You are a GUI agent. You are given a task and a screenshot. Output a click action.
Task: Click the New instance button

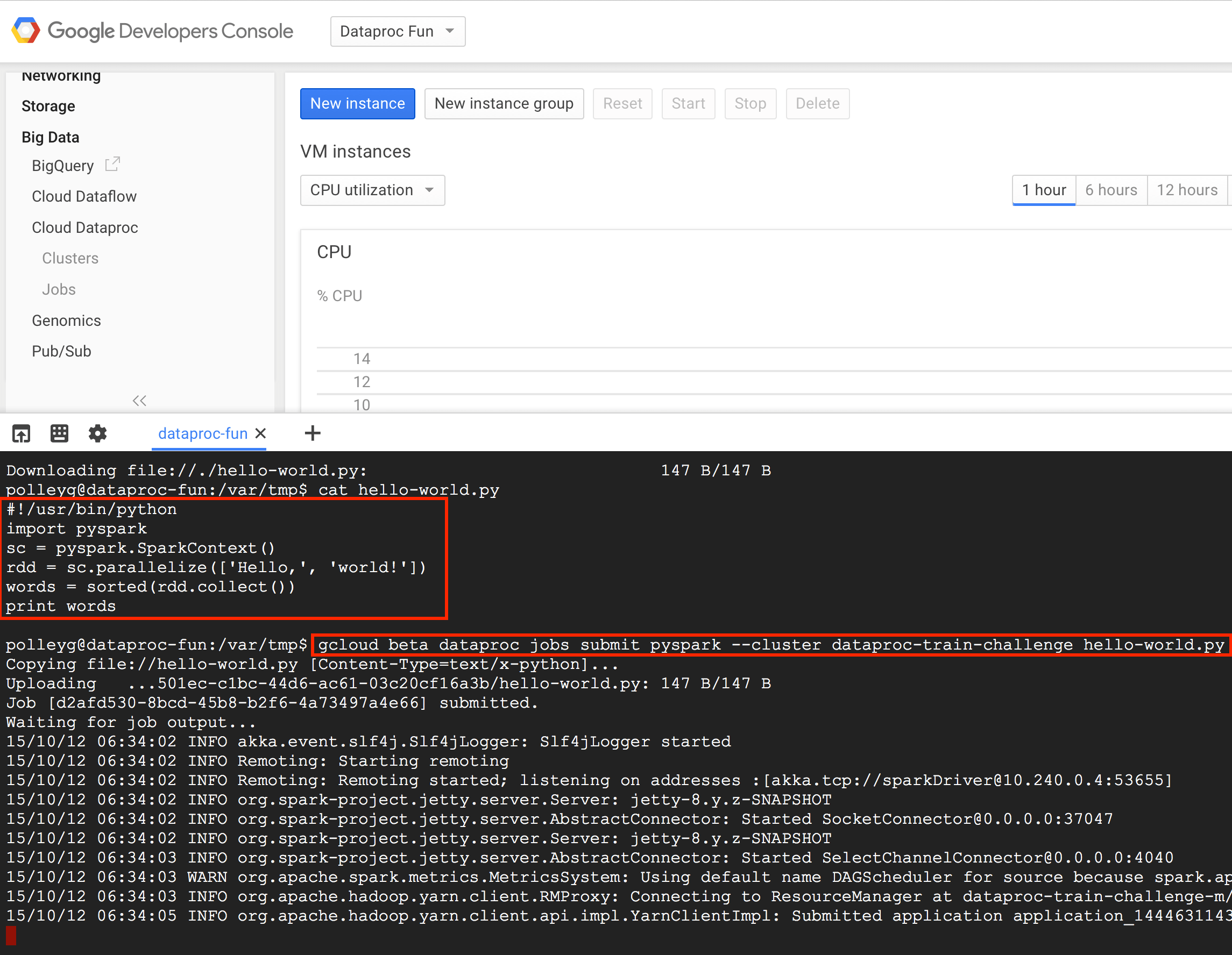point(357,103)
